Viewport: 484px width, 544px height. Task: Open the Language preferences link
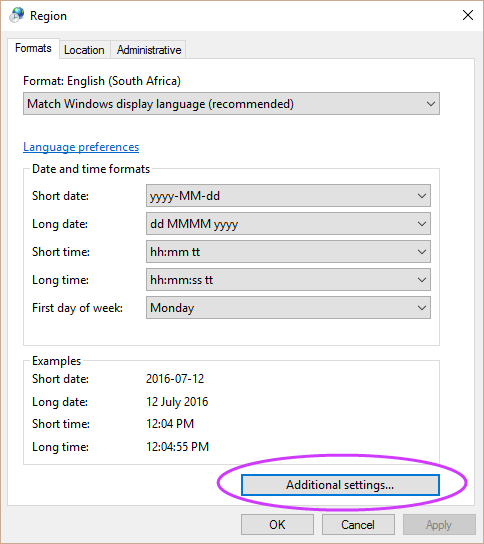[x=81, y=147]
